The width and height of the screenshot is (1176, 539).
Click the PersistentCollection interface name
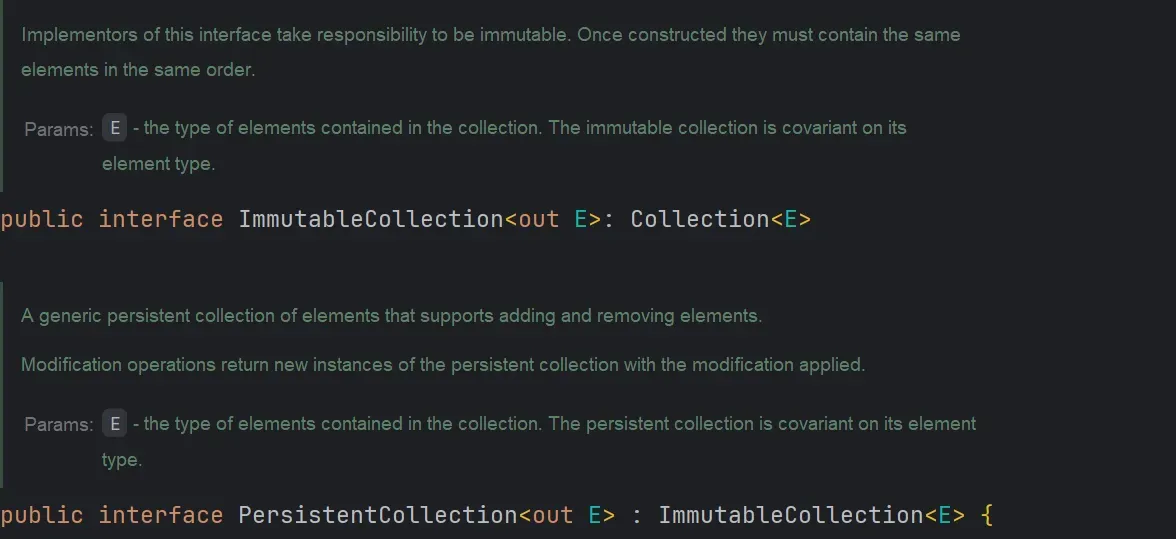click(377, 515)
